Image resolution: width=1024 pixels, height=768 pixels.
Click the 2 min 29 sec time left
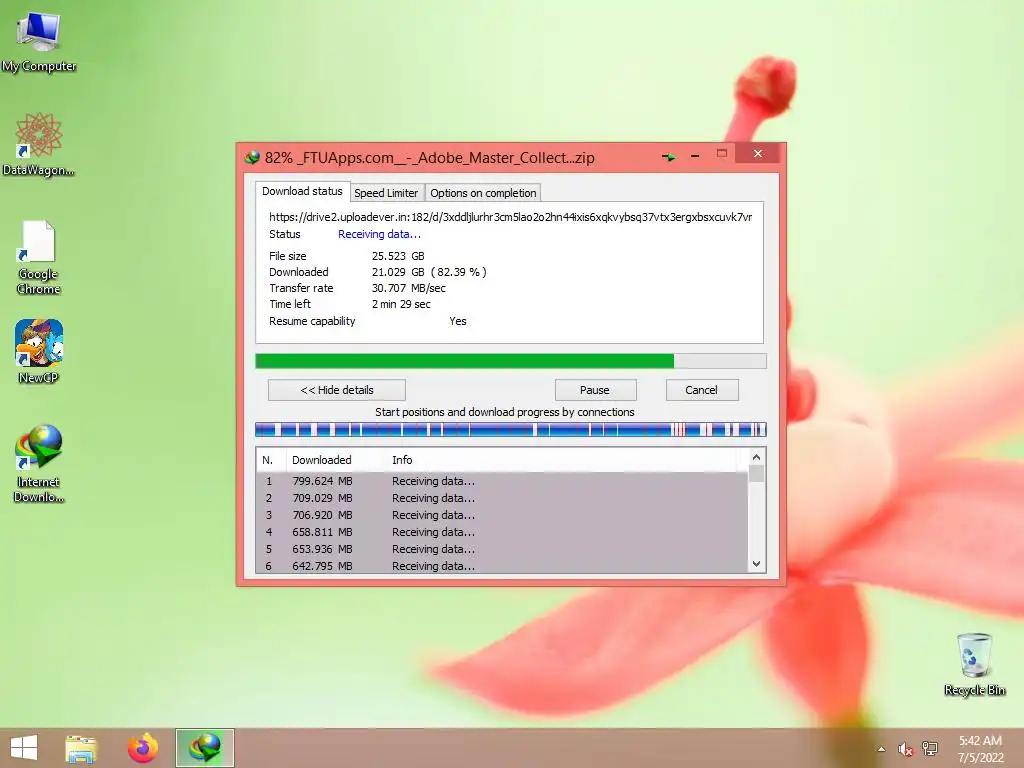[401, 304]
